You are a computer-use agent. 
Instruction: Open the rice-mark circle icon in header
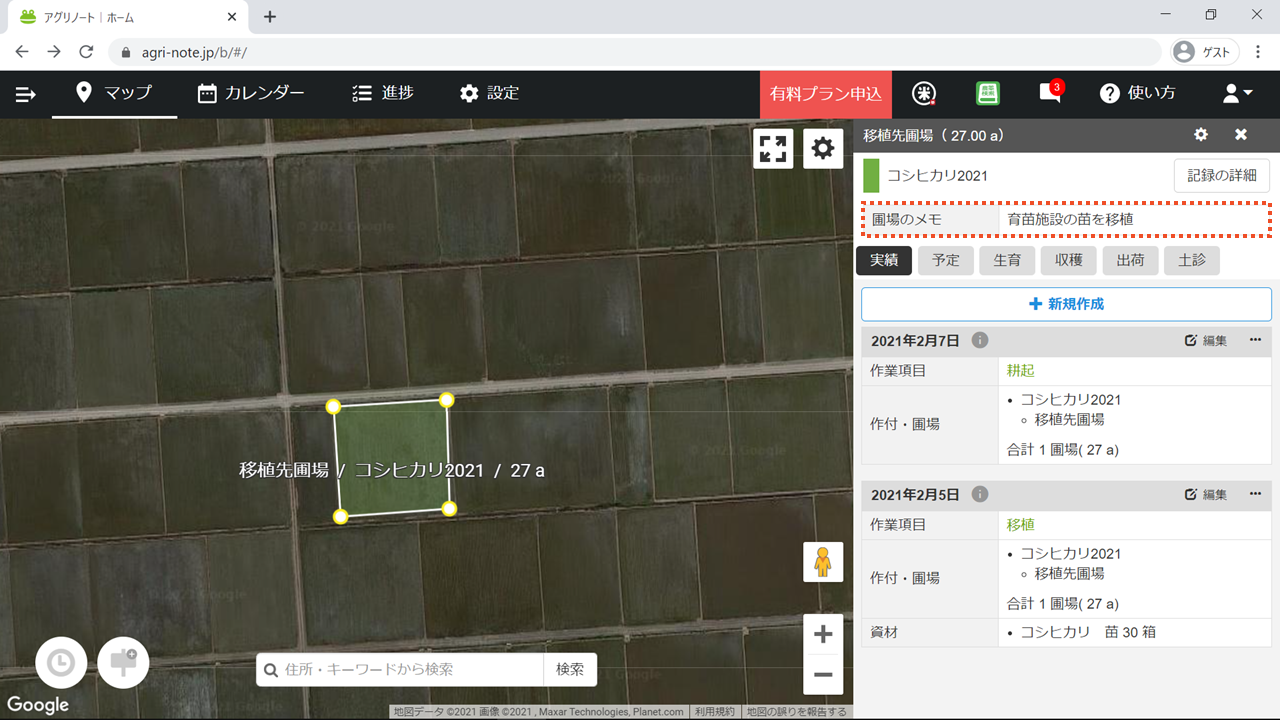coord(924,93)
